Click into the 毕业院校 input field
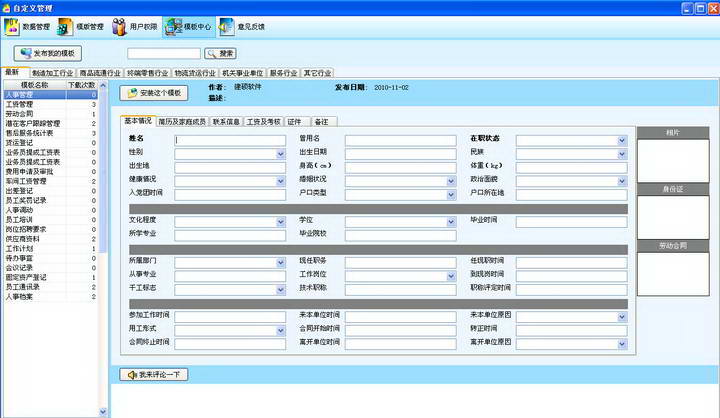The image size is (720, 418). (x=400, y=236)
